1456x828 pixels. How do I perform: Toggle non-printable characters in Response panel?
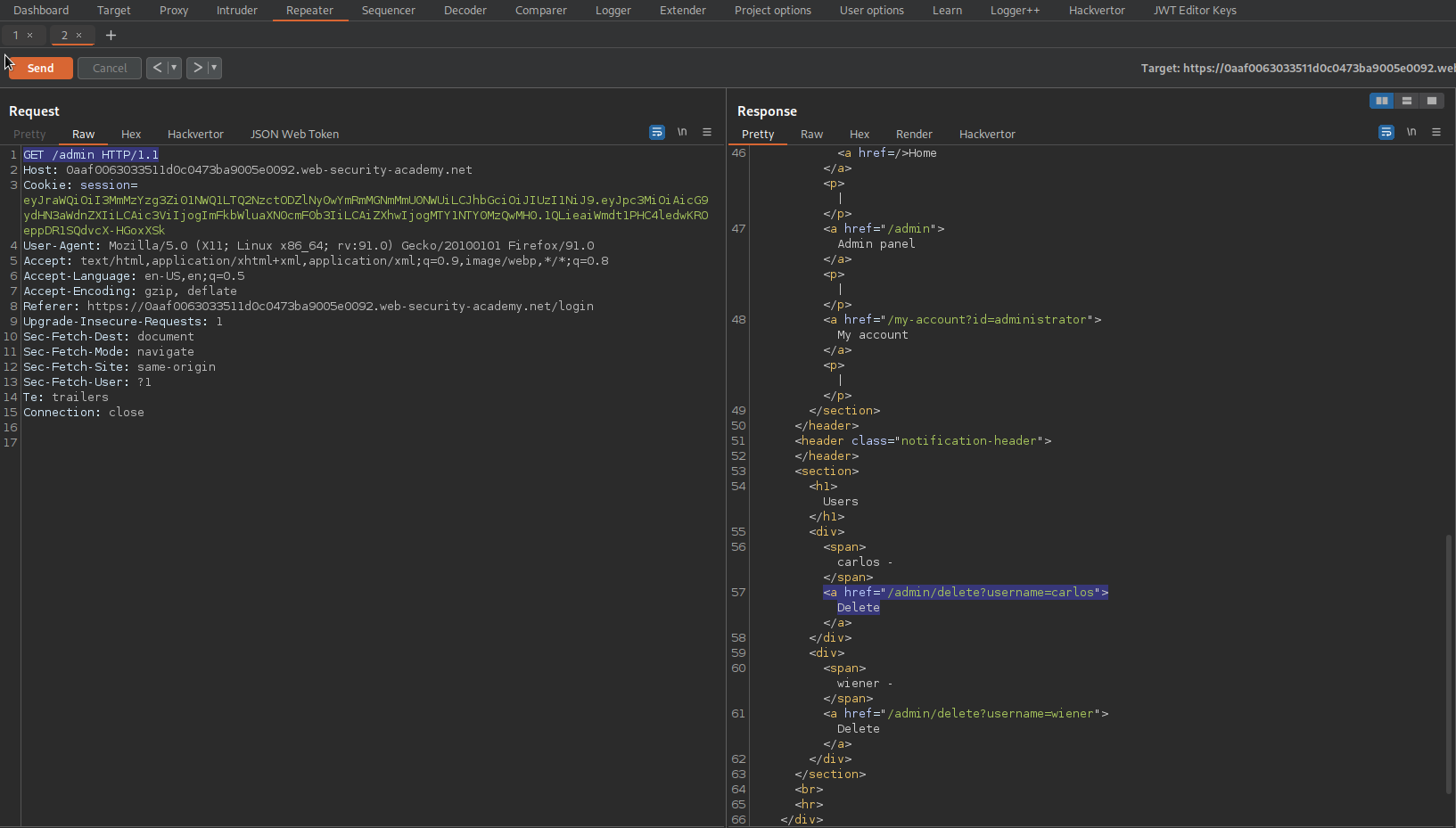point(1411,132)
